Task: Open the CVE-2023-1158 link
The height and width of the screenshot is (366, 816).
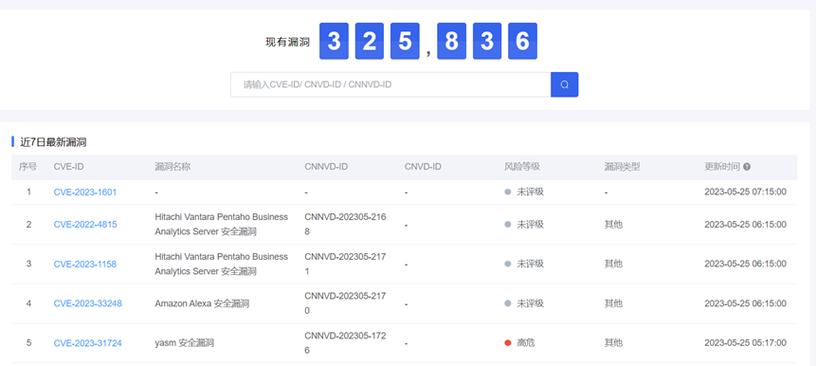Action: tap(85, 264)
